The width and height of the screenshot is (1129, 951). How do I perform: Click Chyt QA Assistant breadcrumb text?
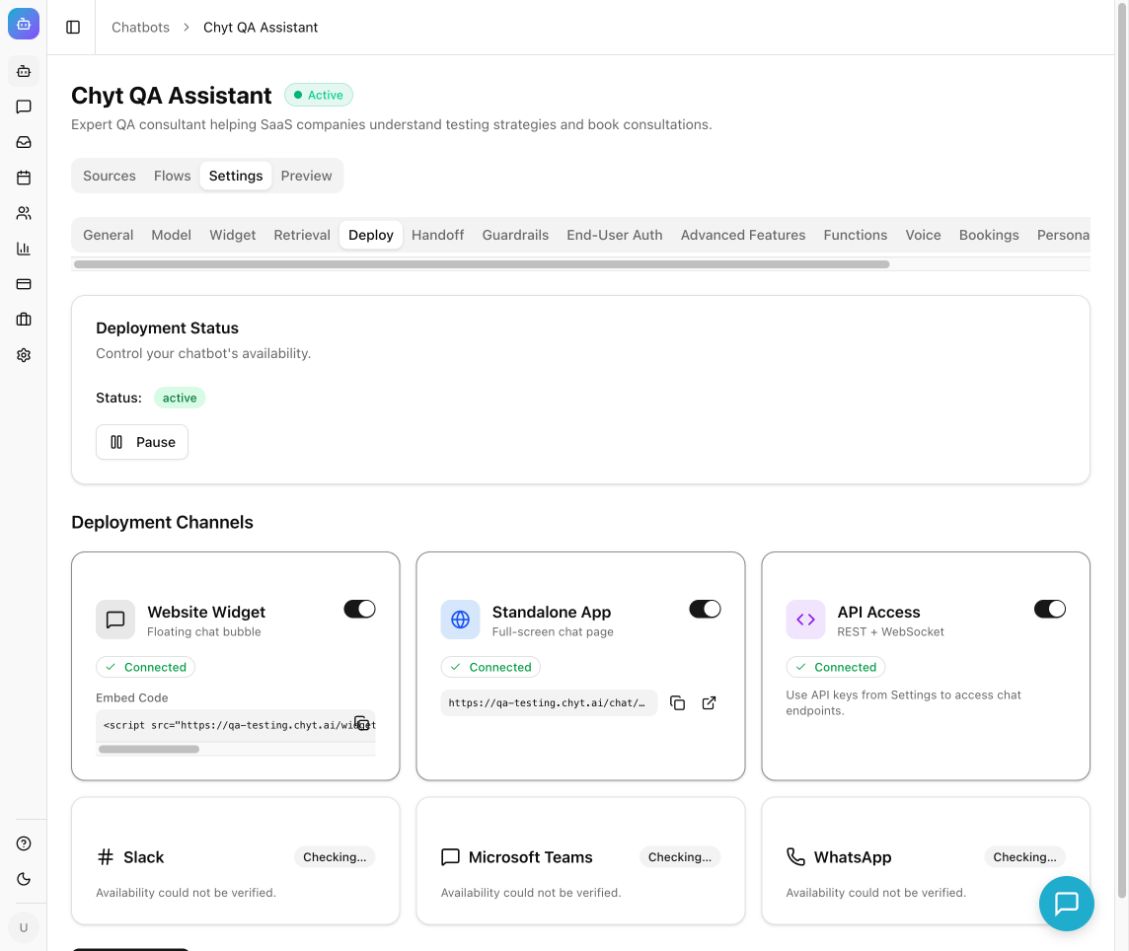(x=260, y=27)
